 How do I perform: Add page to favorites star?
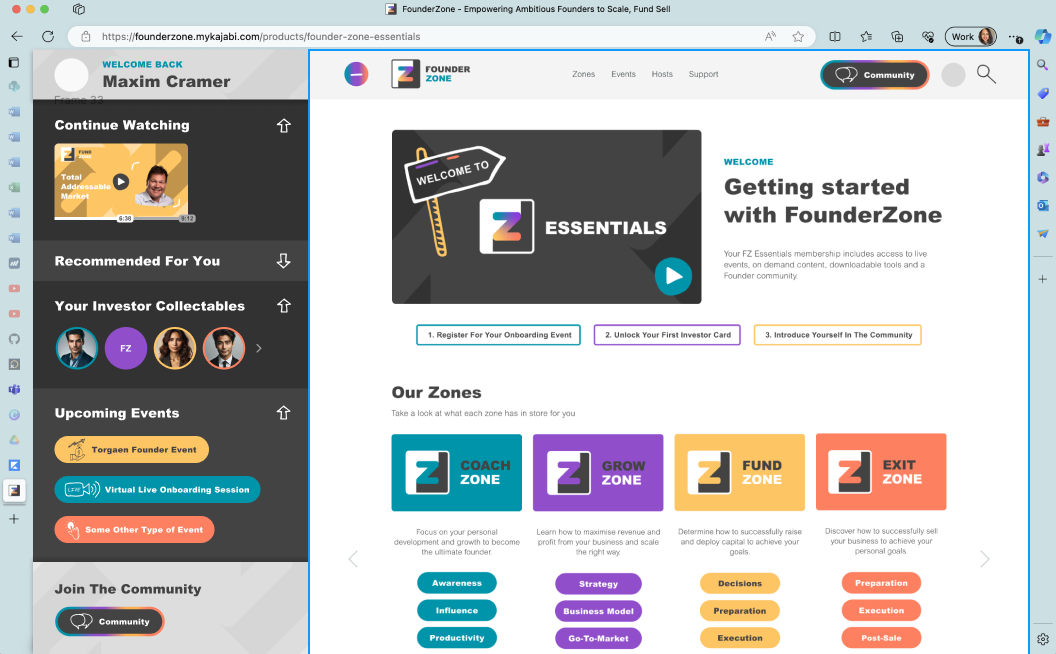(x=798, y=36)
